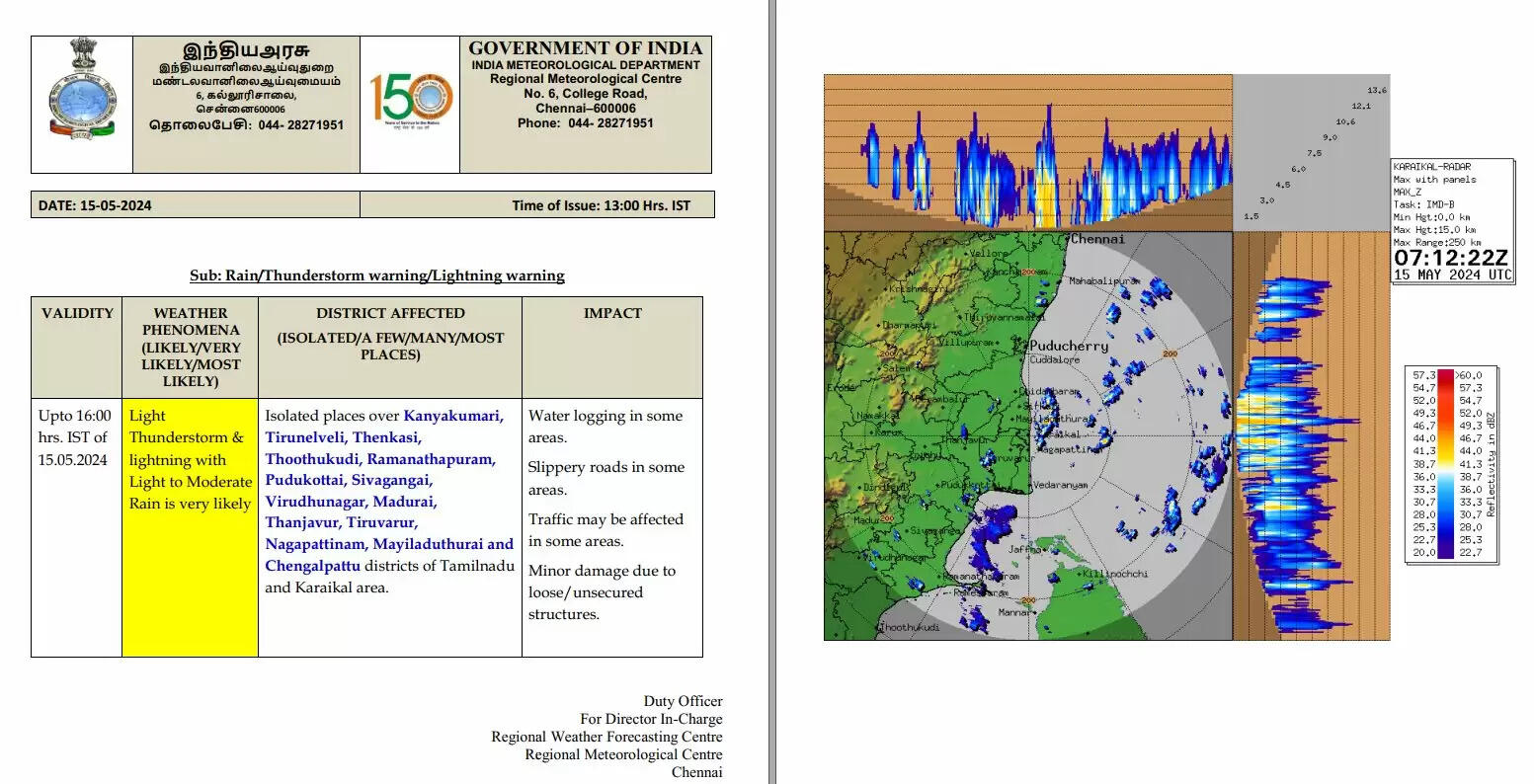
Task: Click the Rain/Thunderstorm warning subject heading
Action: pos(377,275)
